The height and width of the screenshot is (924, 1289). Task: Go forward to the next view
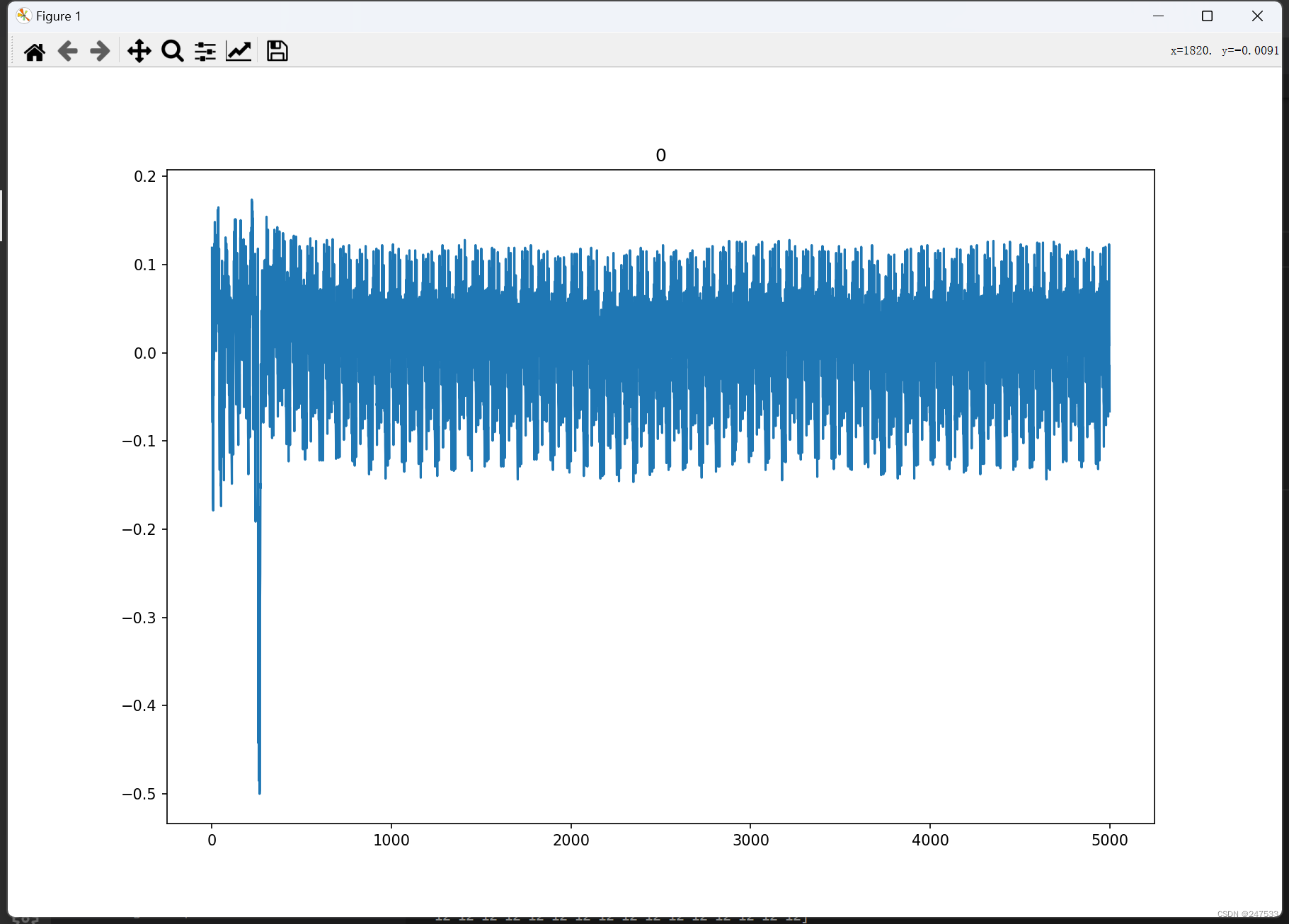pos(100,51)
